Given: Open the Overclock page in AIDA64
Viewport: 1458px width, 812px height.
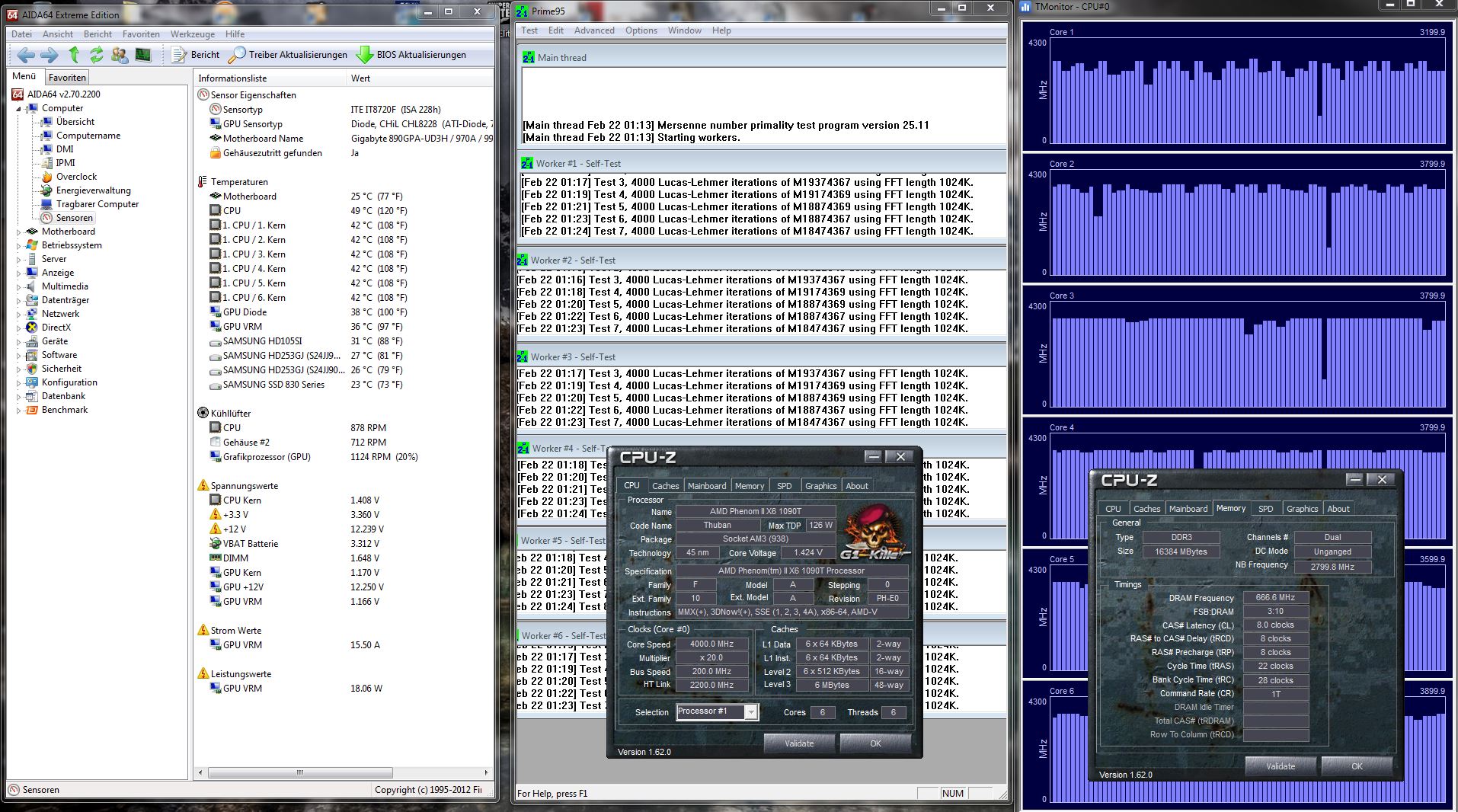Looking at the screenshot, I should (76, 177).
